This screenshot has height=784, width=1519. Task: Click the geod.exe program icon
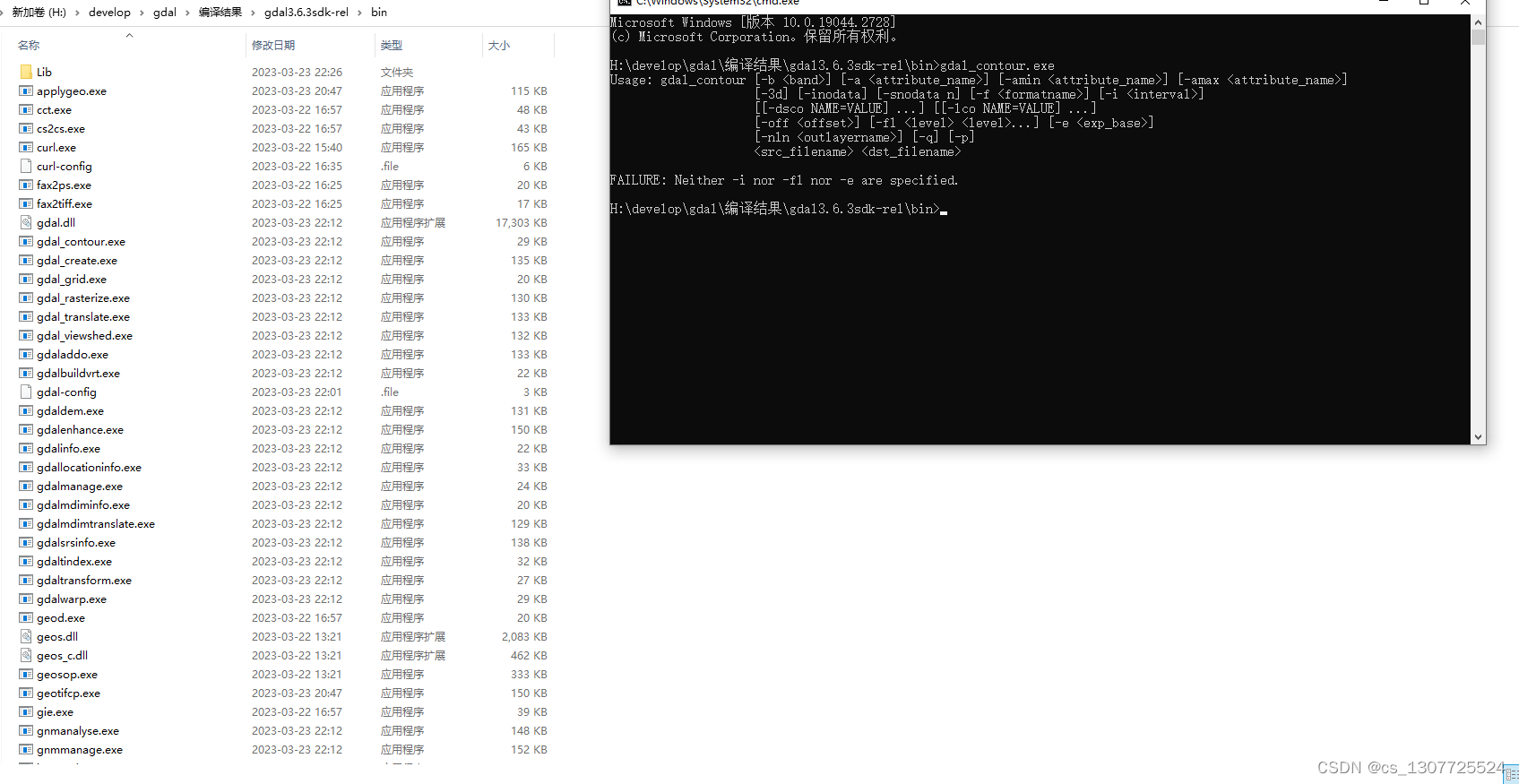[26, 617]
